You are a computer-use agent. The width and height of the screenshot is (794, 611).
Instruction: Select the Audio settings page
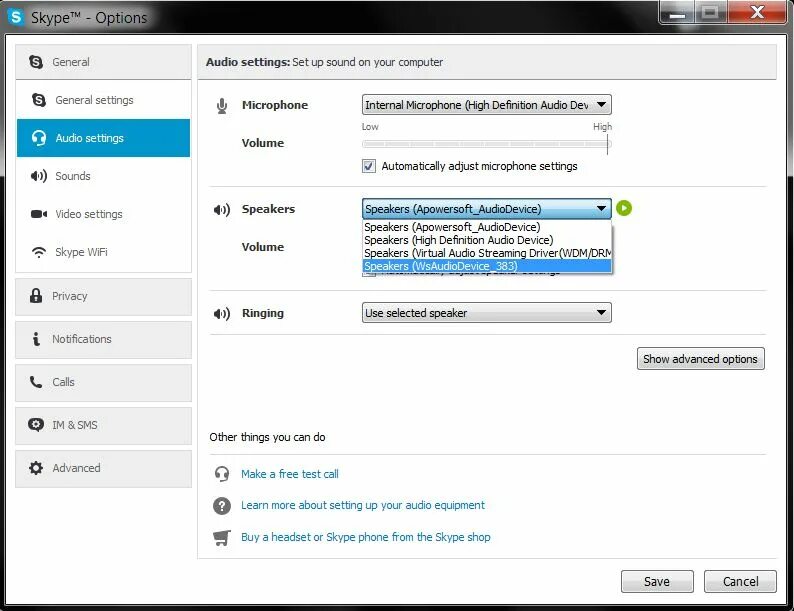coord(103,138)
